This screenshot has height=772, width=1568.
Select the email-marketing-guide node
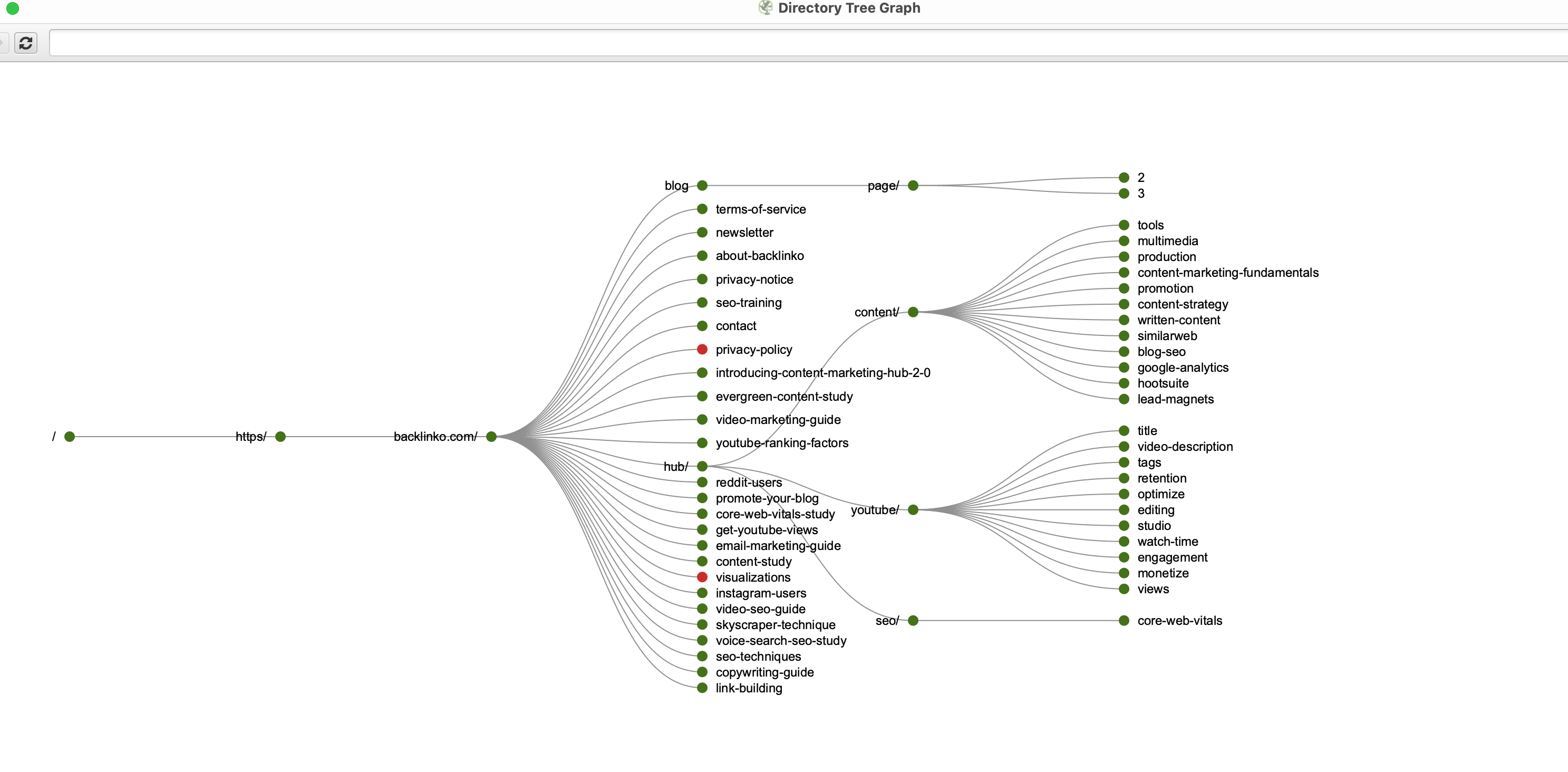click(x=702, y=545)
